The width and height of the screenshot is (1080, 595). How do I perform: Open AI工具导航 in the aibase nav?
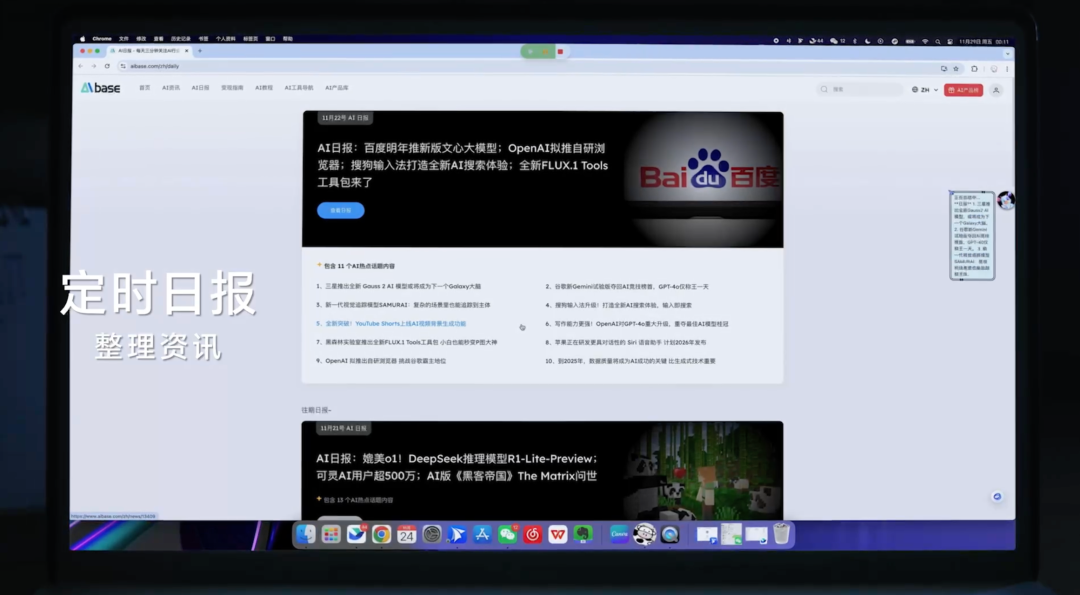[299, 88]
